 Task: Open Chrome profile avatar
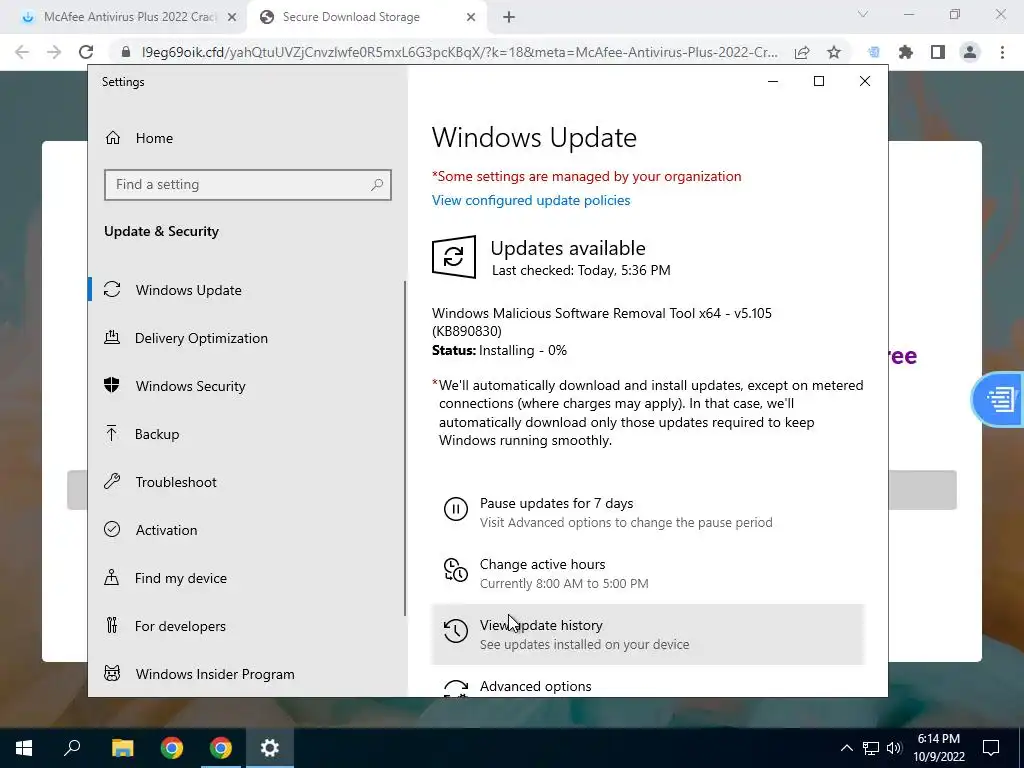pos(970,52)
